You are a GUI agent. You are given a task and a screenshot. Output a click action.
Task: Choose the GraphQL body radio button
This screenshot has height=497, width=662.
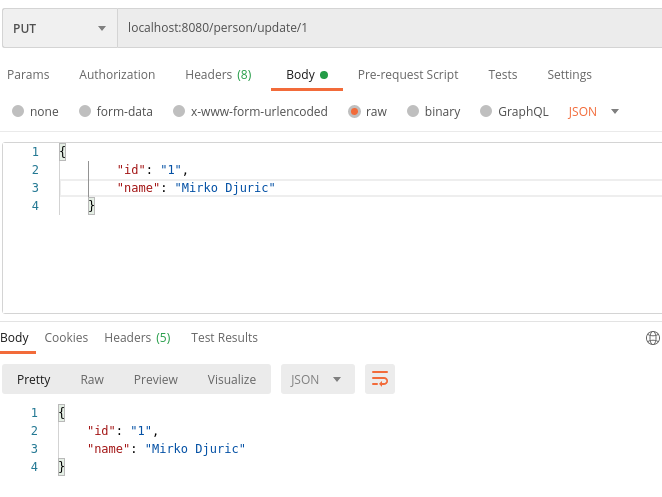[486, 111]
